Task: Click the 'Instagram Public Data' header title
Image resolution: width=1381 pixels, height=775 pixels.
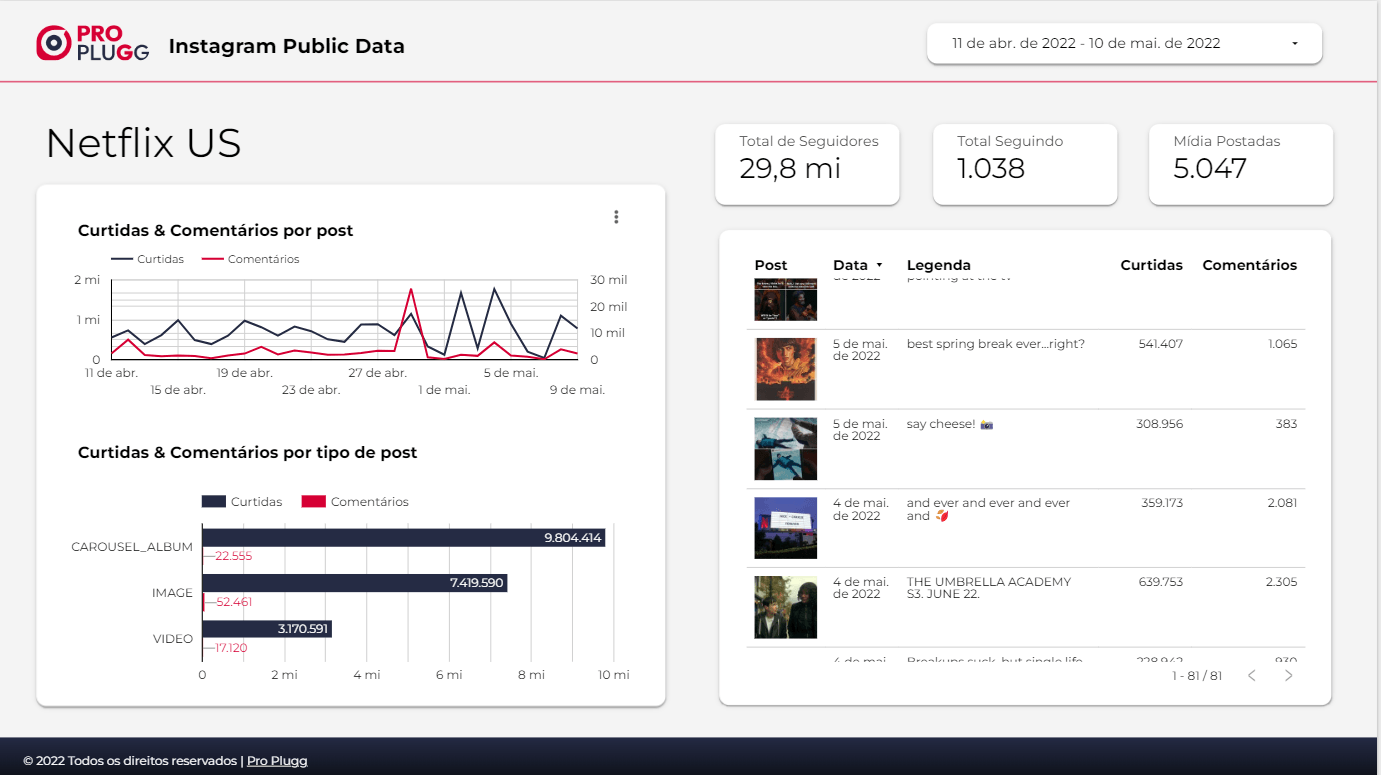Action: [x=287, y=46]
